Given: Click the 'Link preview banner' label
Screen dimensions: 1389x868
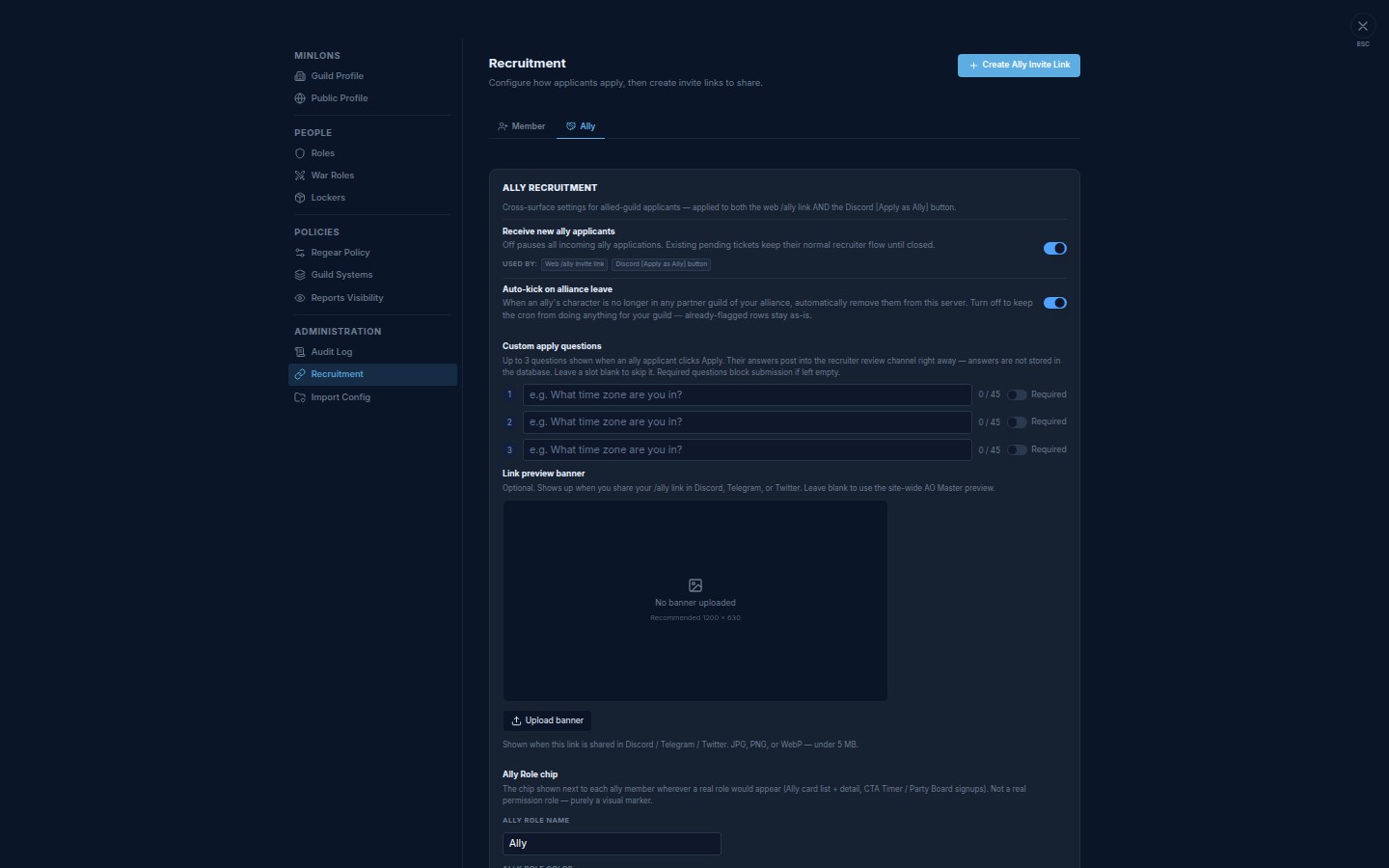Looking at the screenshot, I should coord(544,474).
